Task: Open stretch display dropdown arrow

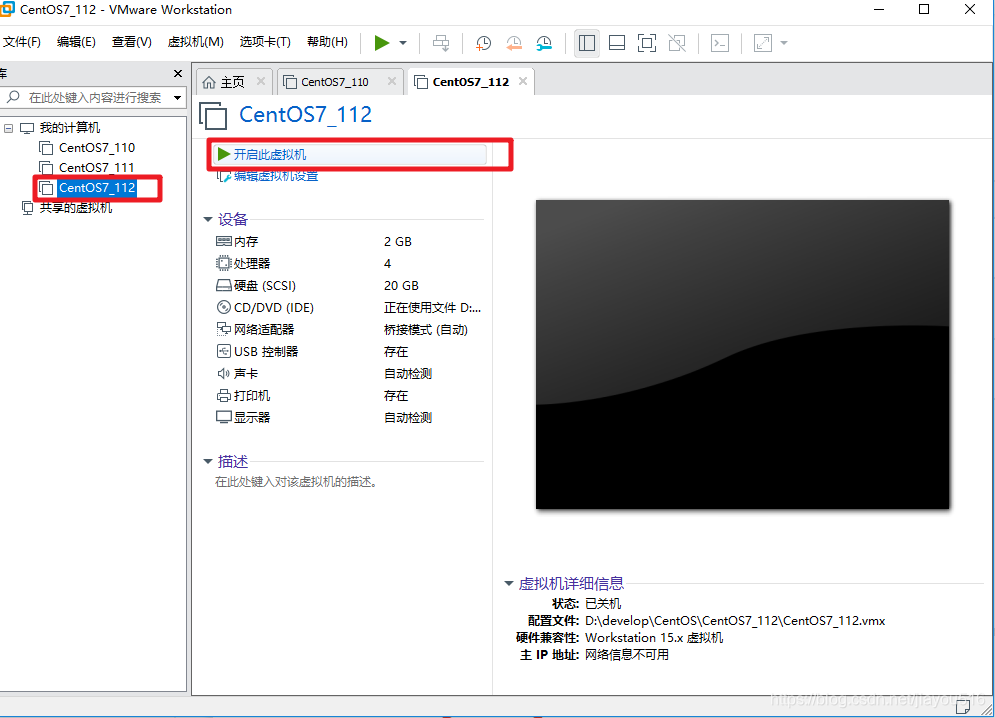Action: click(784, 43)
